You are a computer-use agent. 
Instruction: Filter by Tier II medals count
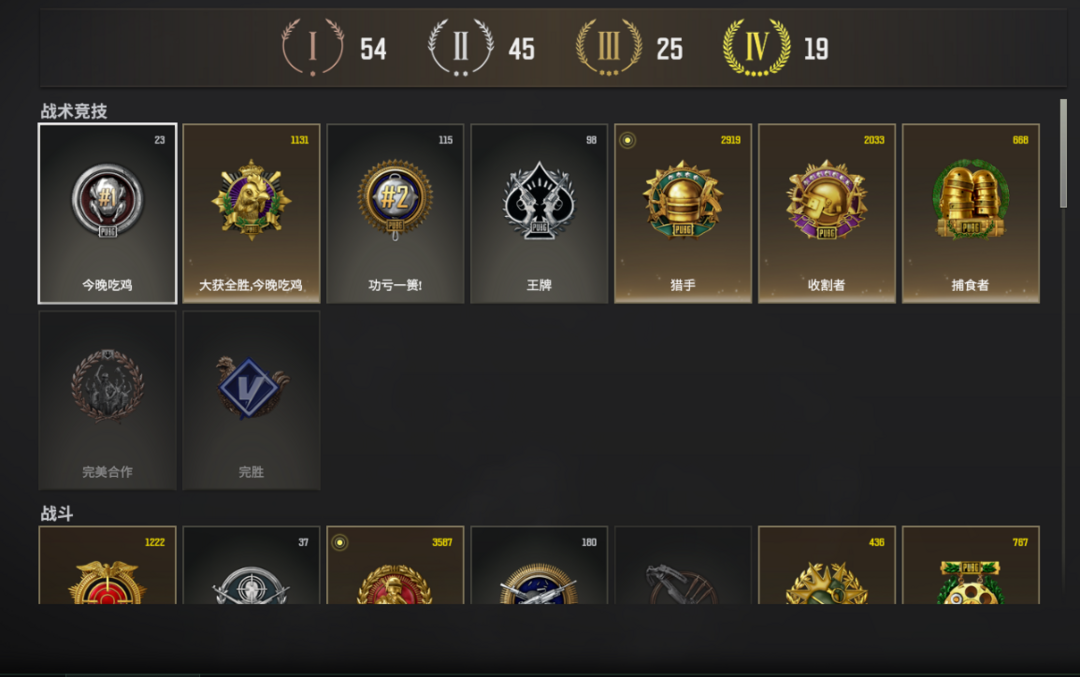pyautogui.click(x=481, y=48)
